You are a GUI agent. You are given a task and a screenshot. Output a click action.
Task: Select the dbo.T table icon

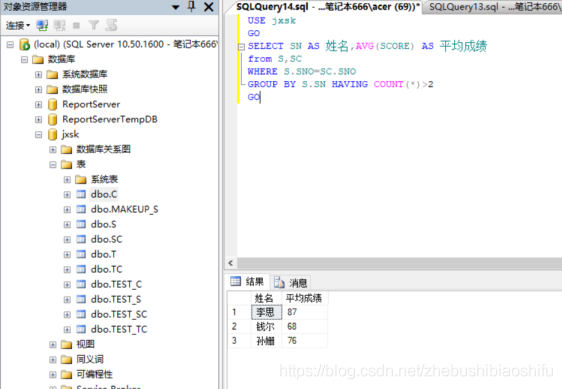81,255
